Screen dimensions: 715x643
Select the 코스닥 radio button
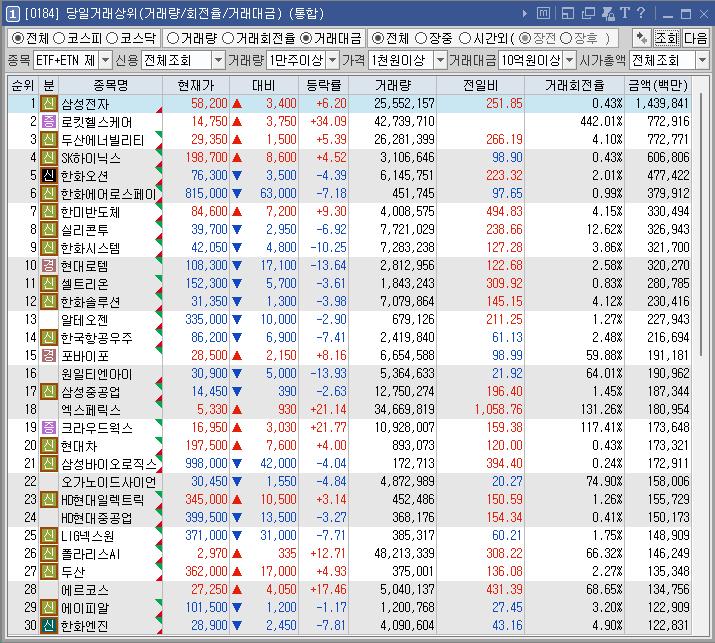112,38
